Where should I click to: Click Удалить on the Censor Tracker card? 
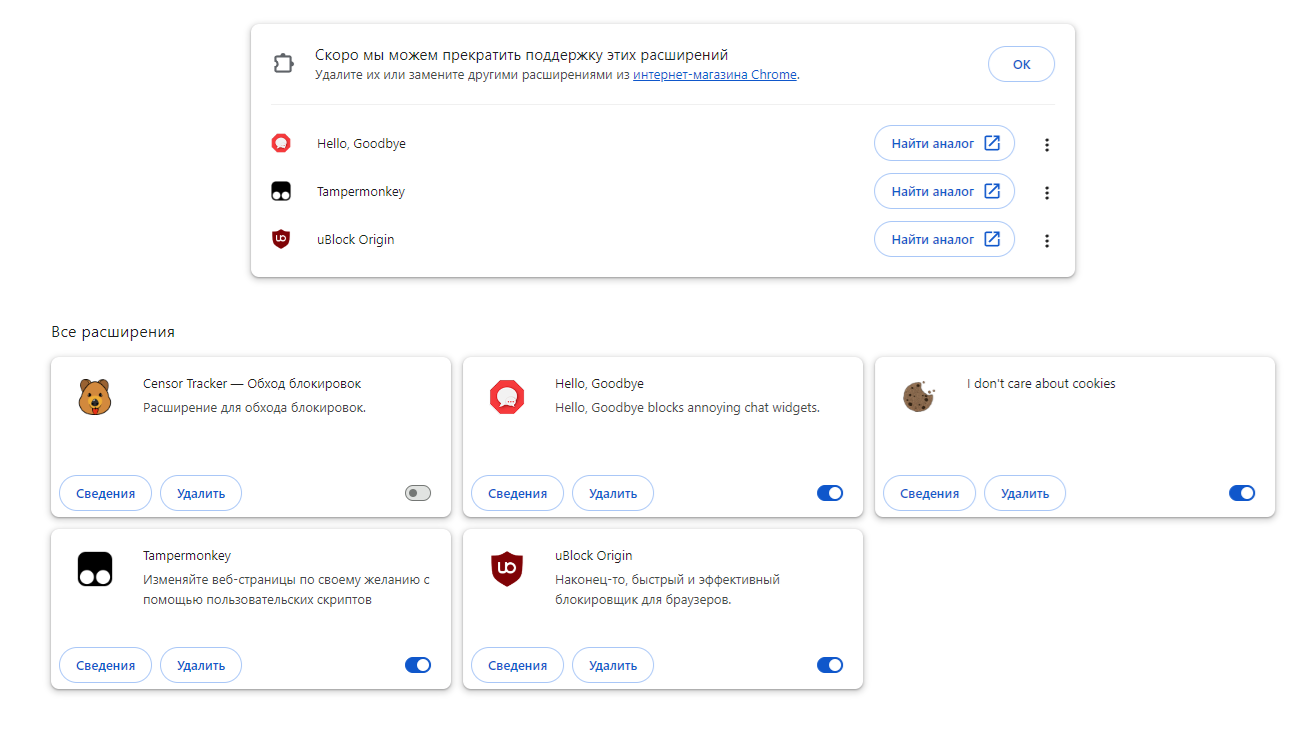(201, 493)
